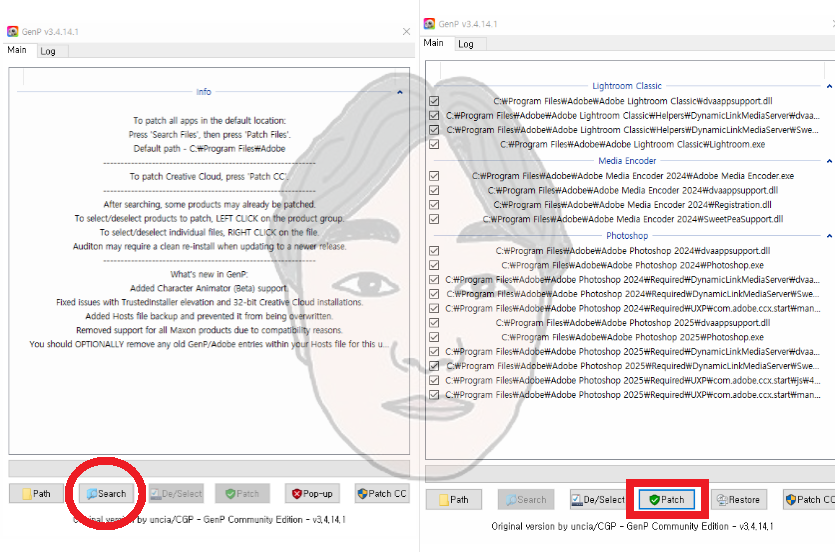Select Photoshop 2024 DynamicLinkMediaServer Swe... path
This screenshot has width=835, height=552.
[633, 294]
